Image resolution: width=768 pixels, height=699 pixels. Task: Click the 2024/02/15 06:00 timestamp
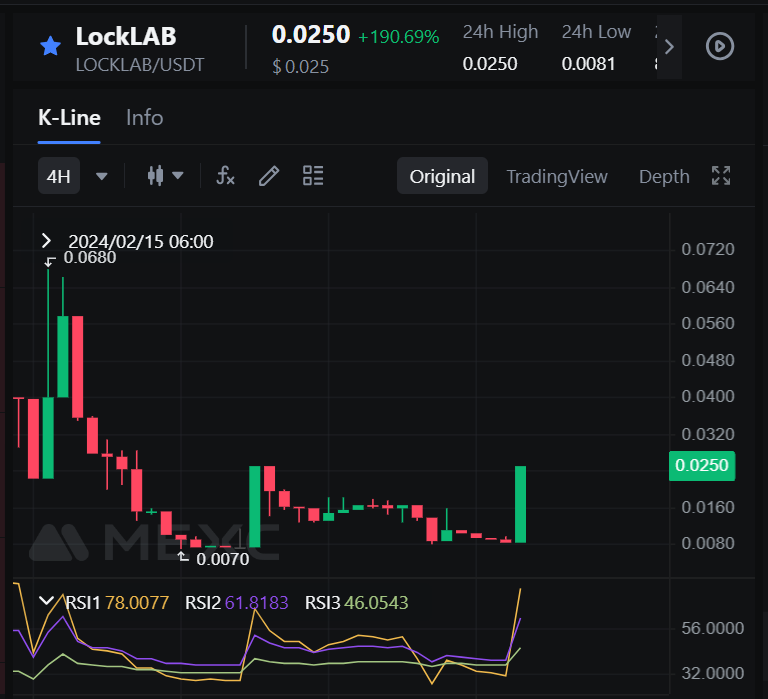(141, 241)
